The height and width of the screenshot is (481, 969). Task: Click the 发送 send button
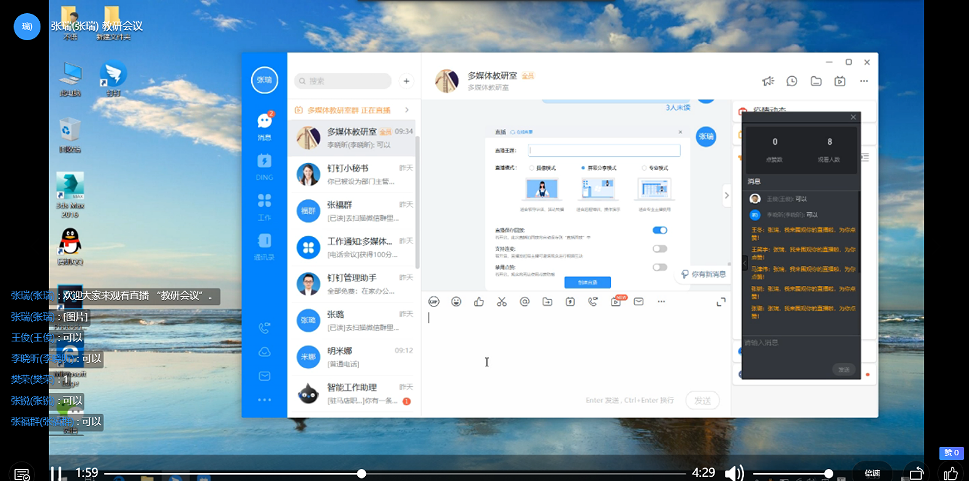703,401
